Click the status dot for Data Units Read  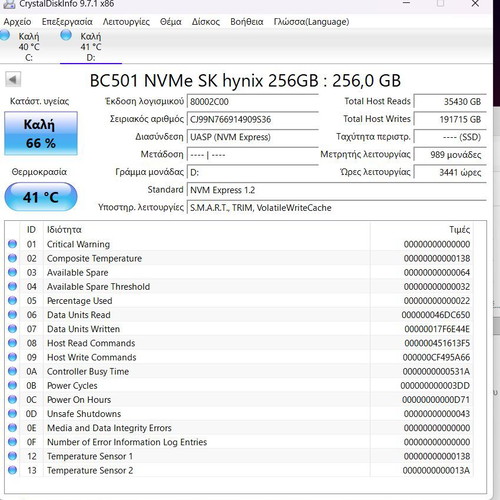[12, 315]
